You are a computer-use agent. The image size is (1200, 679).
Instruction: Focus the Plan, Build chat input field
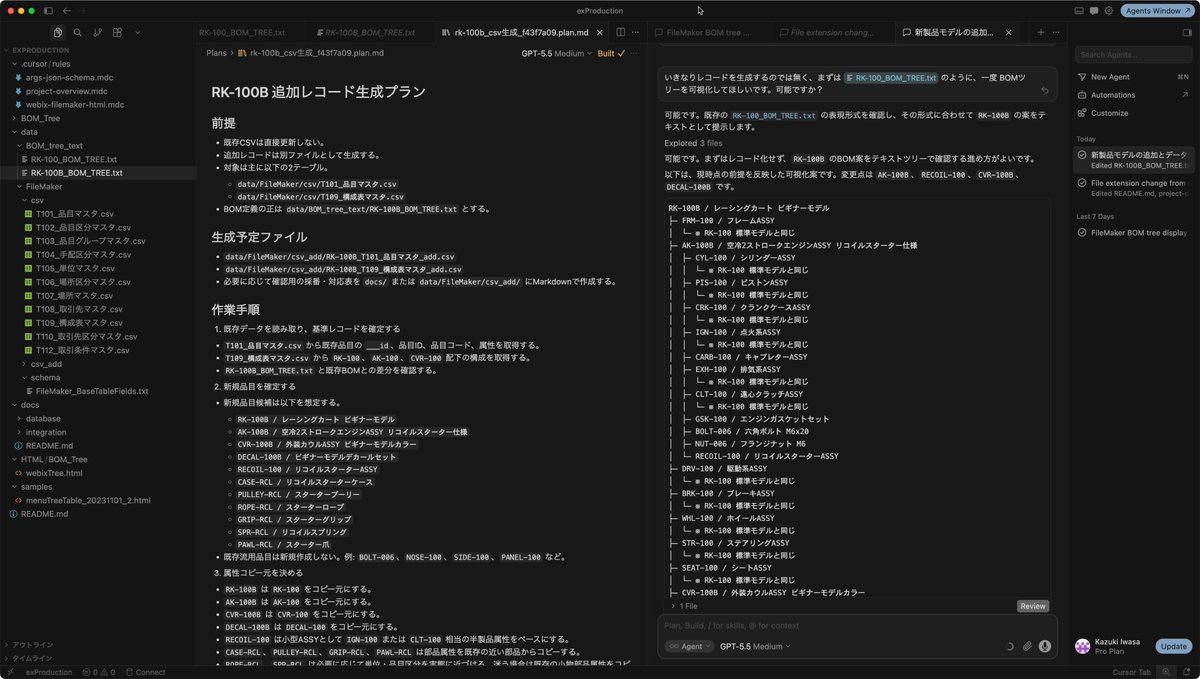tap(856, 625)
